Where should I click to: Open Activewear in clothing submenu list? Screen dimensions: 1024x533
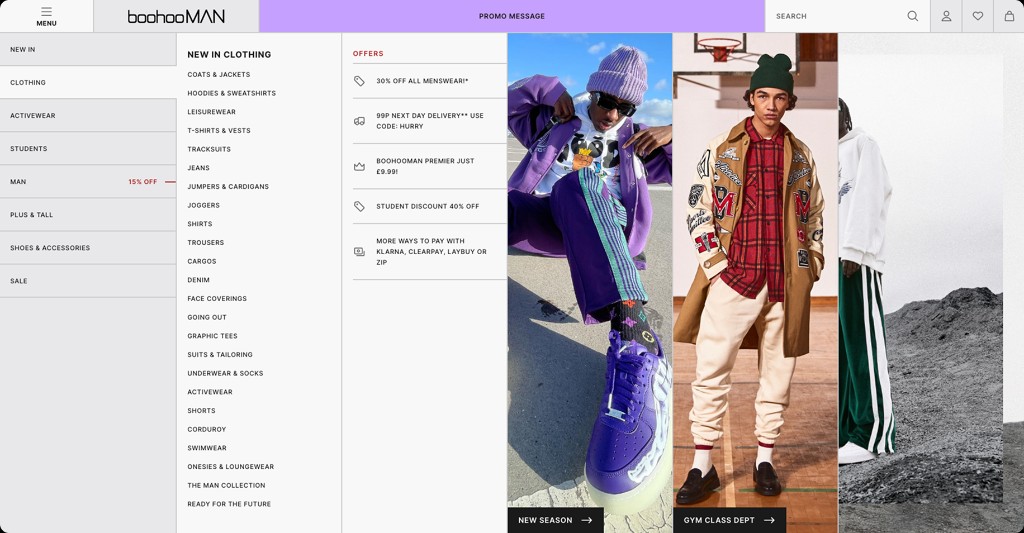click(x=210, y=392)
